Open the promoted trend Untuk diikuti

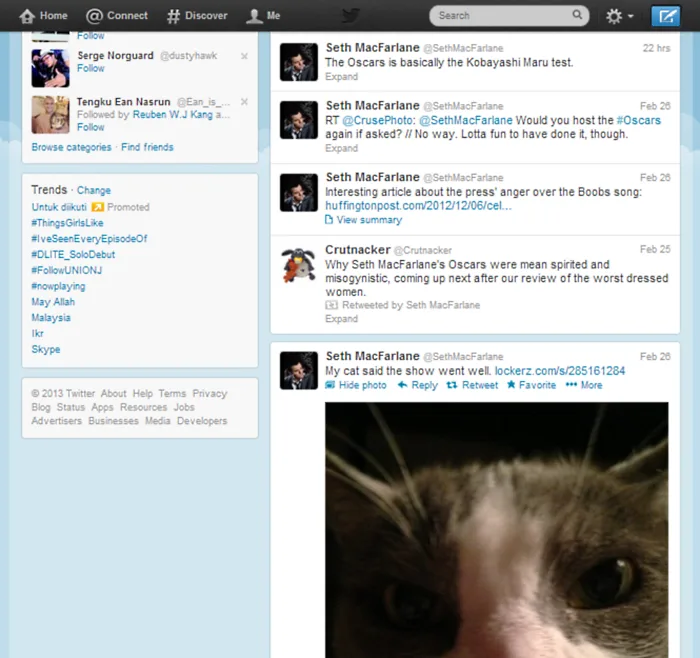point(59,207)
